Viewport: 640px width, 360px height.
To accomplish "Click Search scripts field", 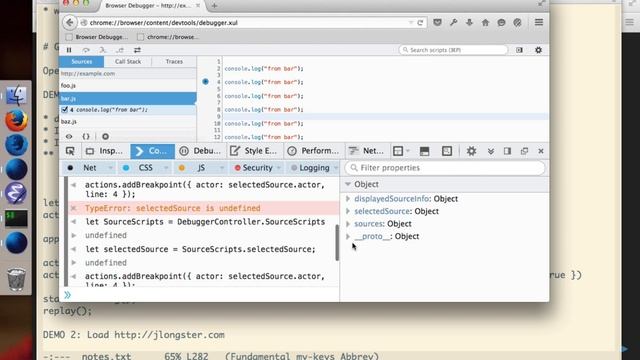I will tap(453, 50).
